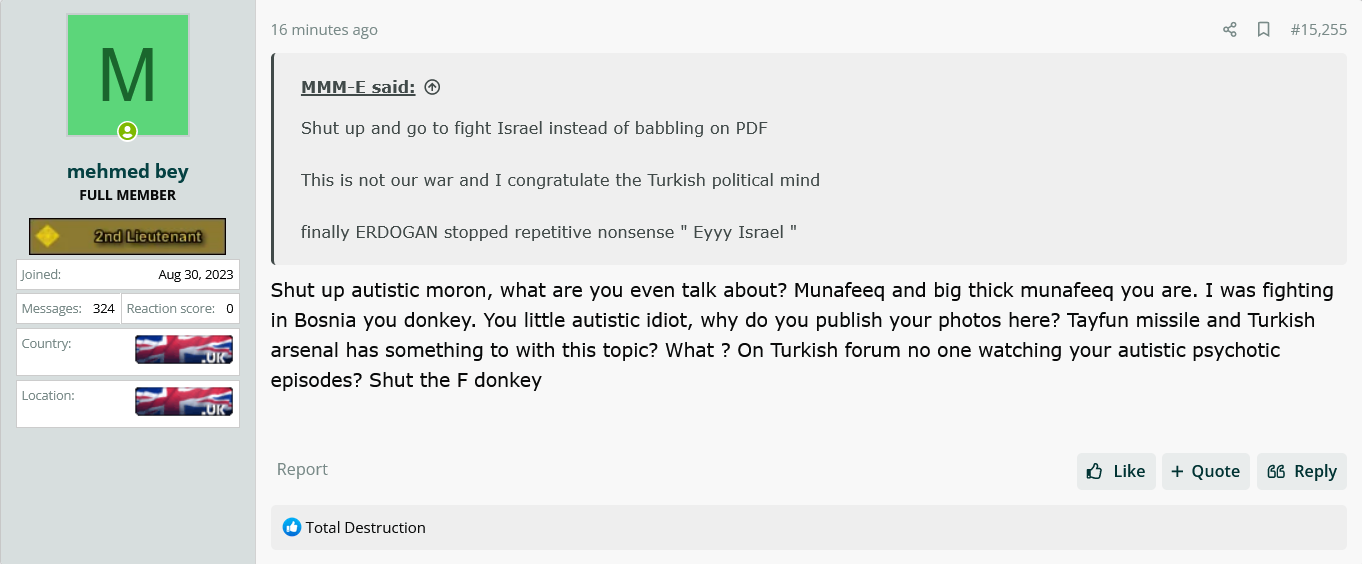The image size is (1362, 564).
Task: Open the mehmed bey username profile link
Action: (x=127, y=171)
